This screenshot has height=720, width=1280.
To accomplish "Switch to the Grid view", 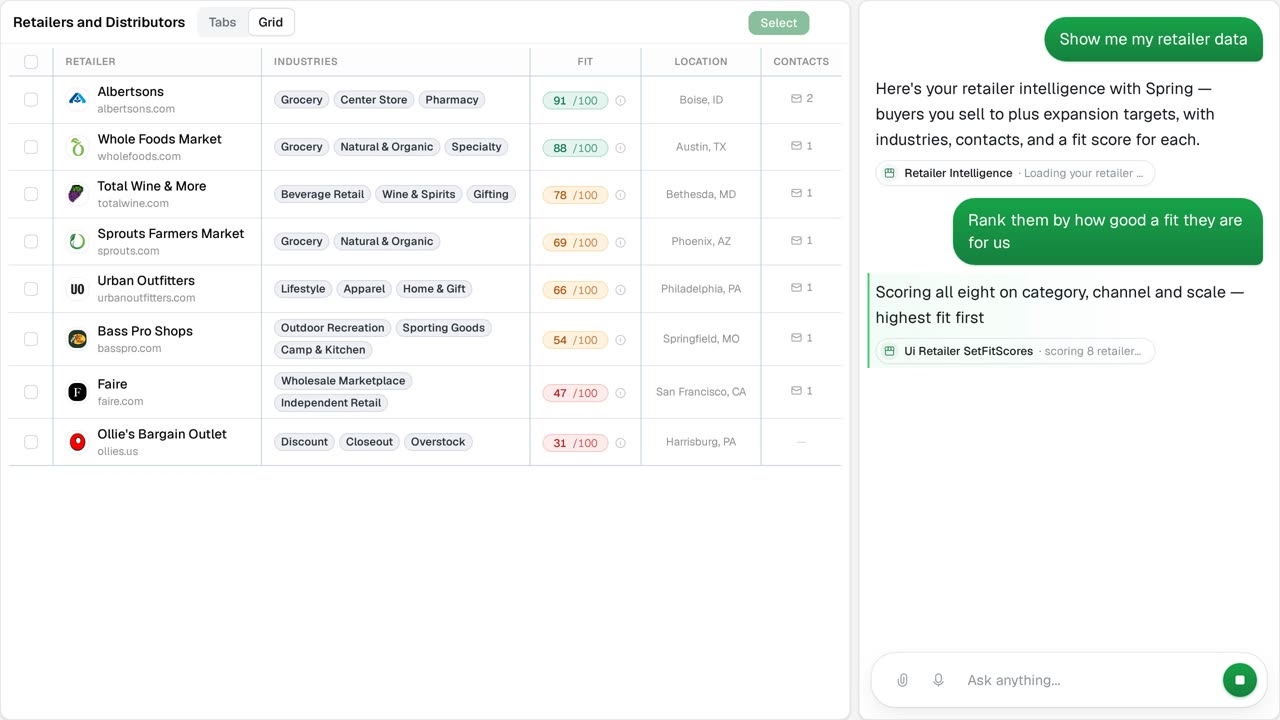I will [271, 22].
